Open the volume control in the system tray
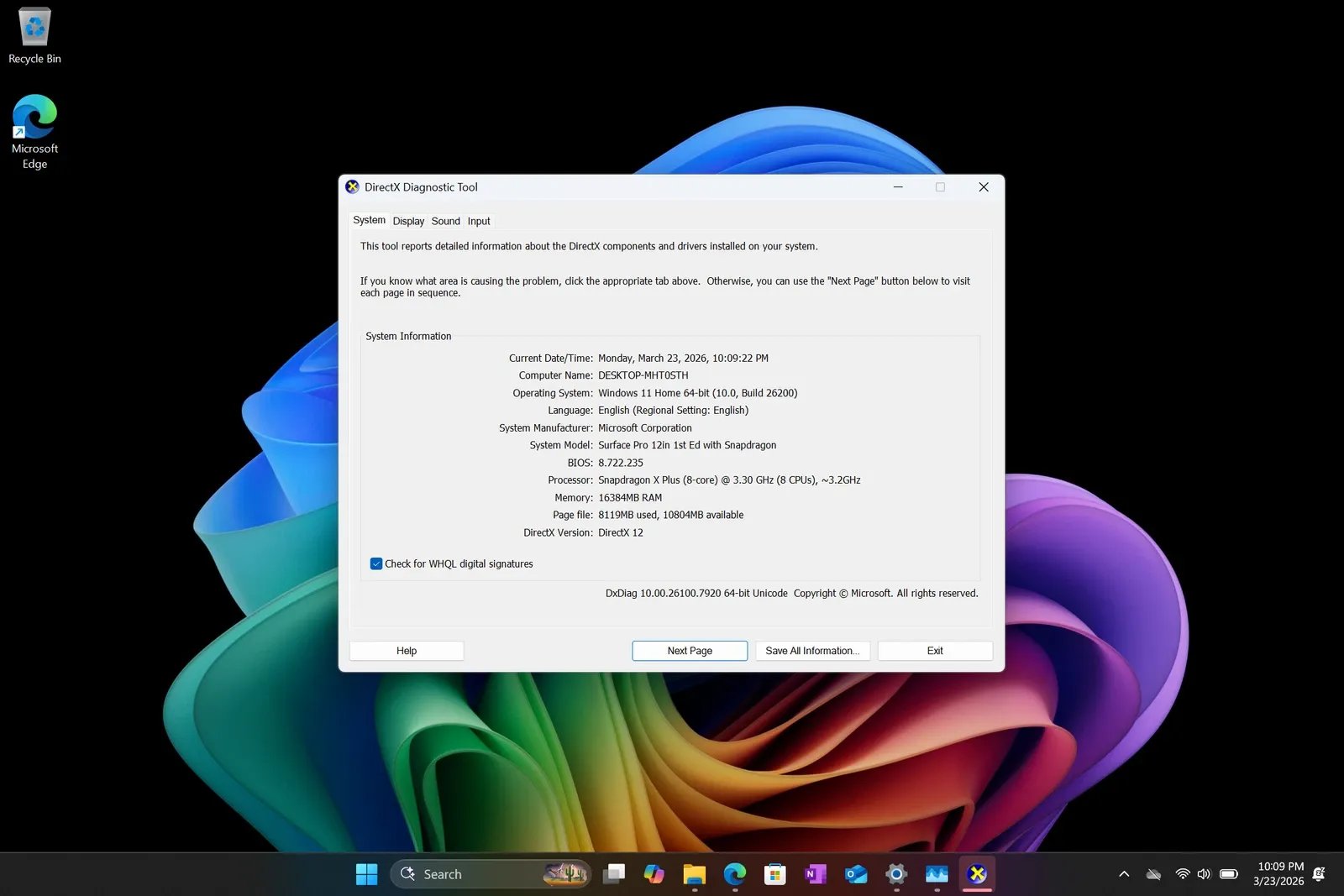This screenshot has width=1344, height=896. pos(1204,873)
